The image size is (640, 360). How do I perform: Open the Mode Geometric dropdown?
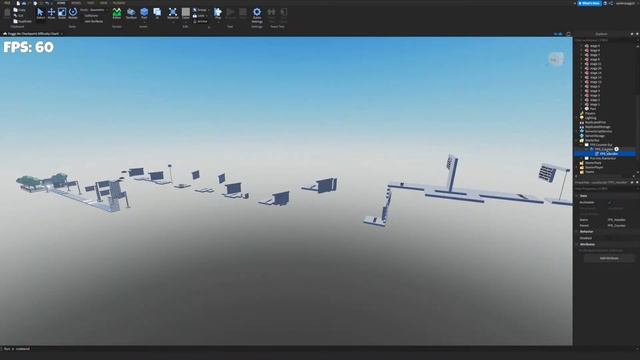(94, 10)
